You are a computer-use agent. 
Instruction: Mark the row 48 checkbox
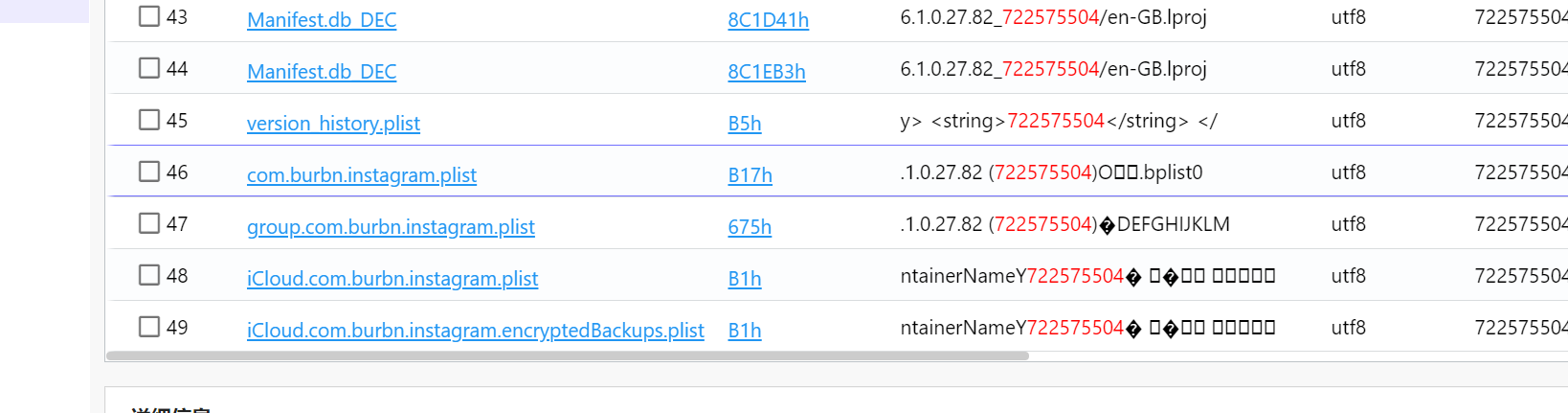(x=149, y=275)
